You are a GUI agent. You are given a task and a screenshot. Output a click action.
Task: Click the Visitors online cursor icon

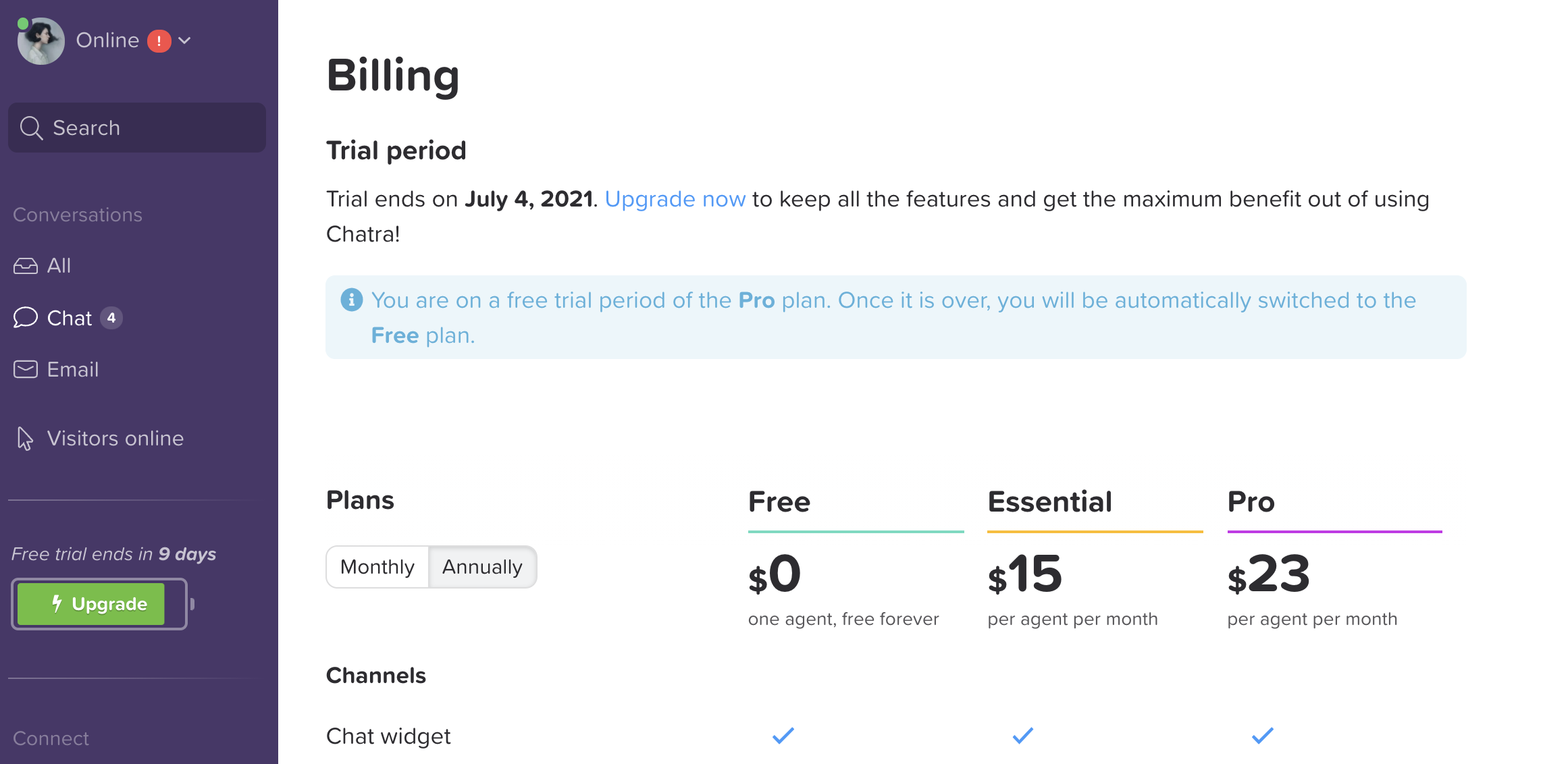[x=25, y=439]
